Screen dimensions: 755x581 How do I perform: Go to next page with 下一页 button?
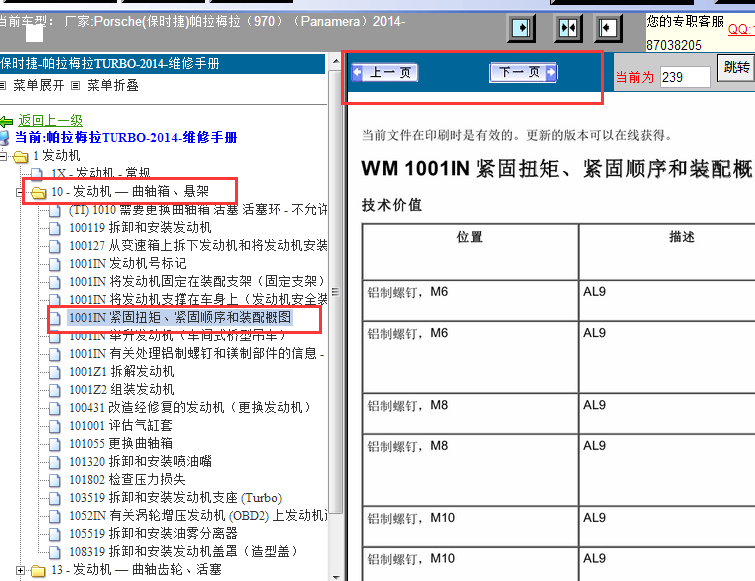[523, 72]
